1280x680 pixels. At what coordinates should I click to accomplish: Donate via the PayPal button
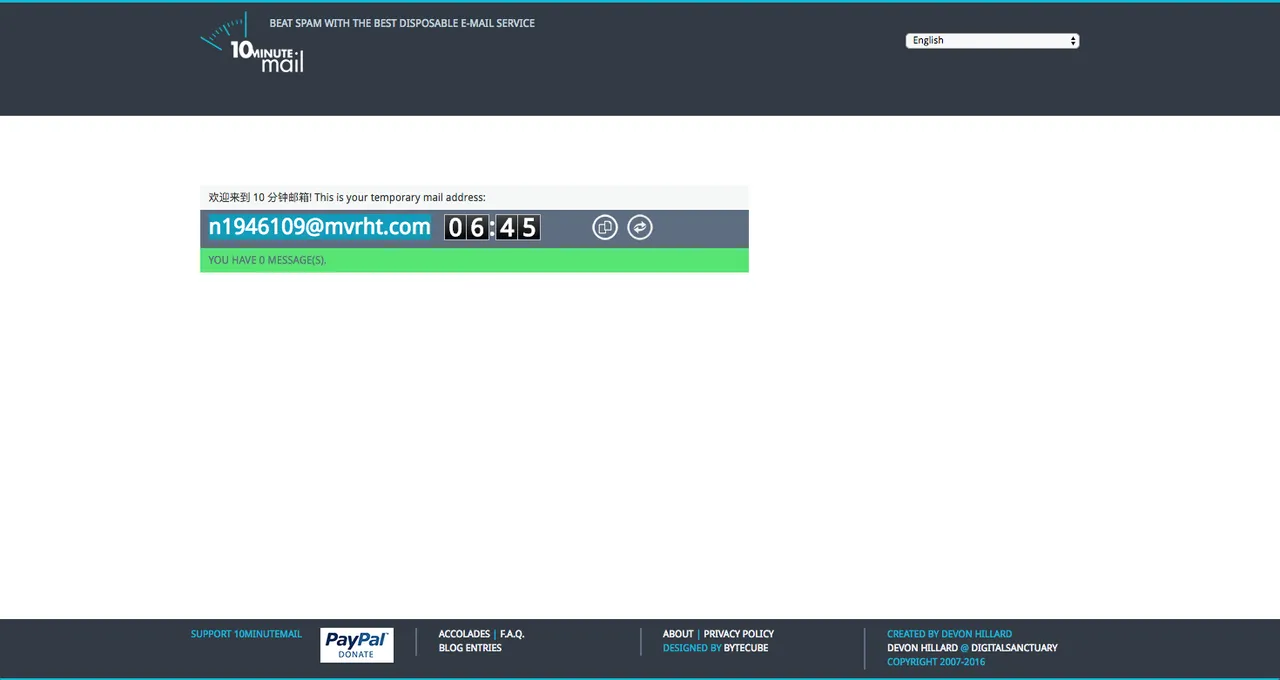357,645
